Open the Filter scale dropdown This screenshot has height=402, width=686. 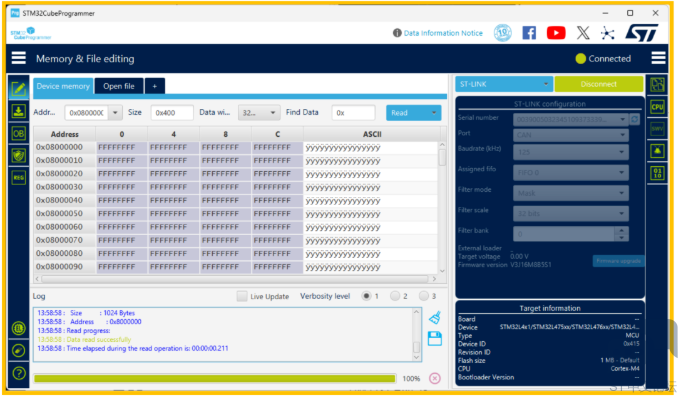pos(571,213)
